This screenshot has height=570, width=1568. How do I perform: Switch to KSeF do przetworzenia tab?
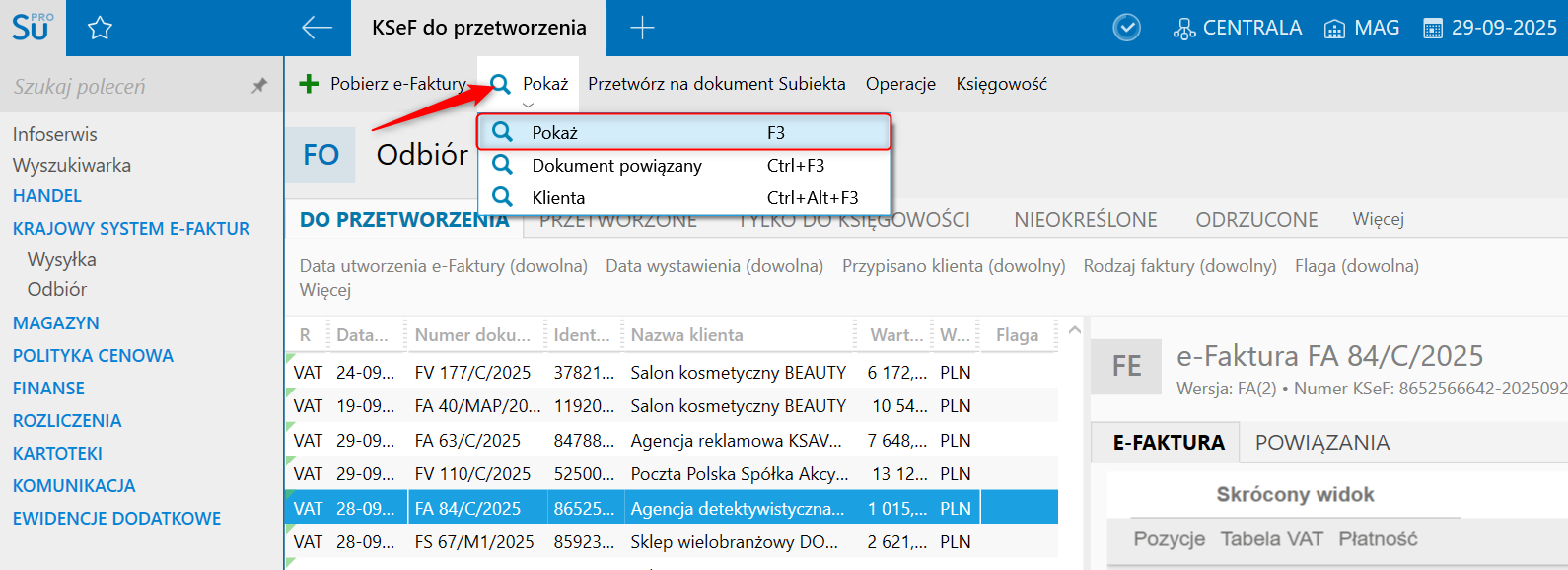pyautogui.click(x=478, y=28)
